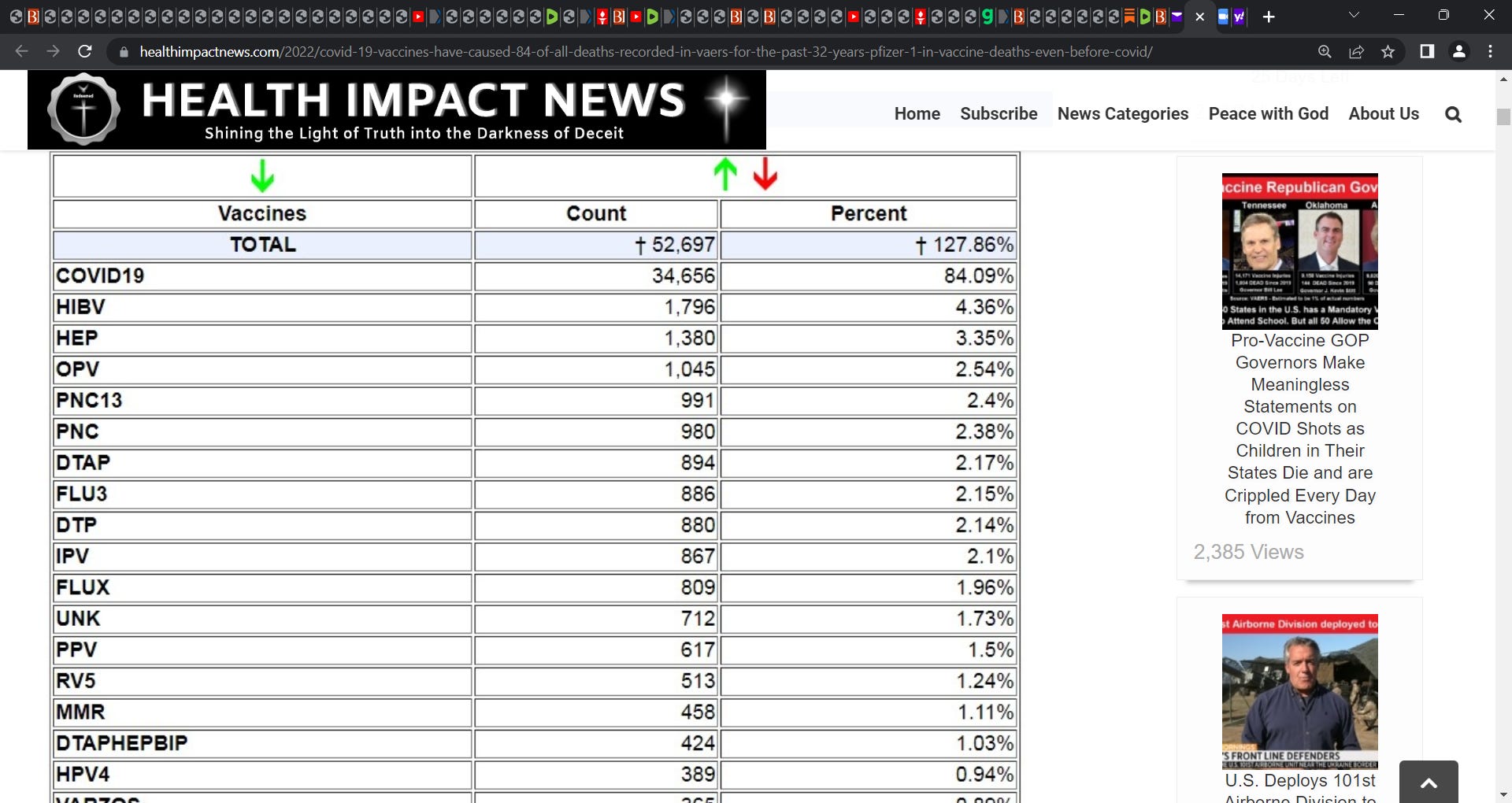This screenshot has width=1512, height=803.
Task: Open Chrome three-dot menu
Action: (x=1490, y=52)
